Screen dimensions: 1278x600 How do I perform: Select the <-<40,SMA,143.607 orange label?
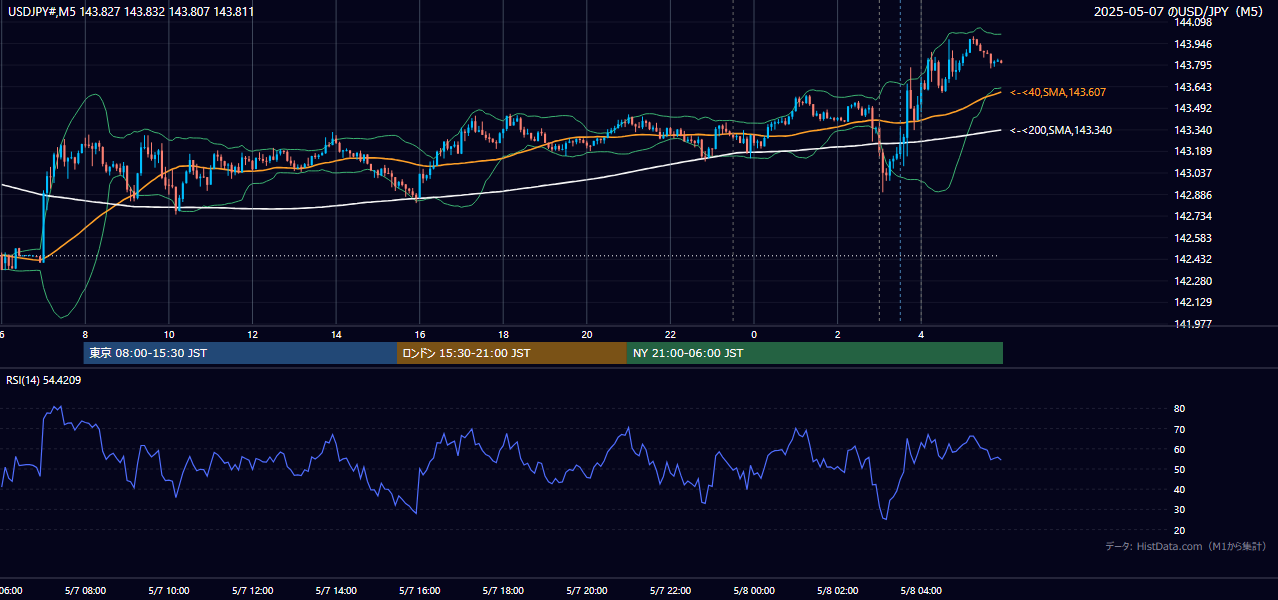[x=1058, y=92]
